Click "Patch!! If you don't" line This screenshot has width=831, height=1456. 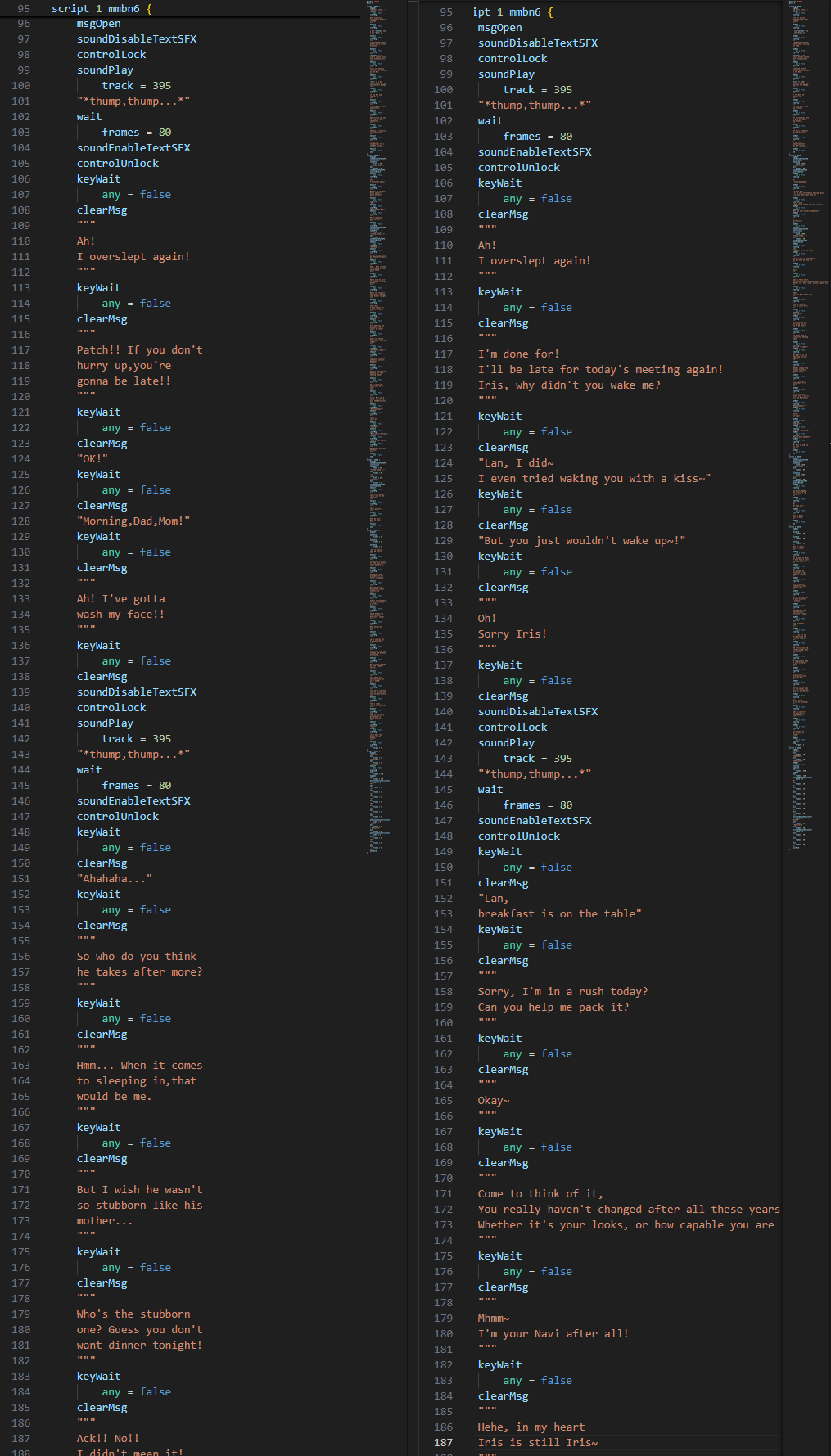pos(140,350)
